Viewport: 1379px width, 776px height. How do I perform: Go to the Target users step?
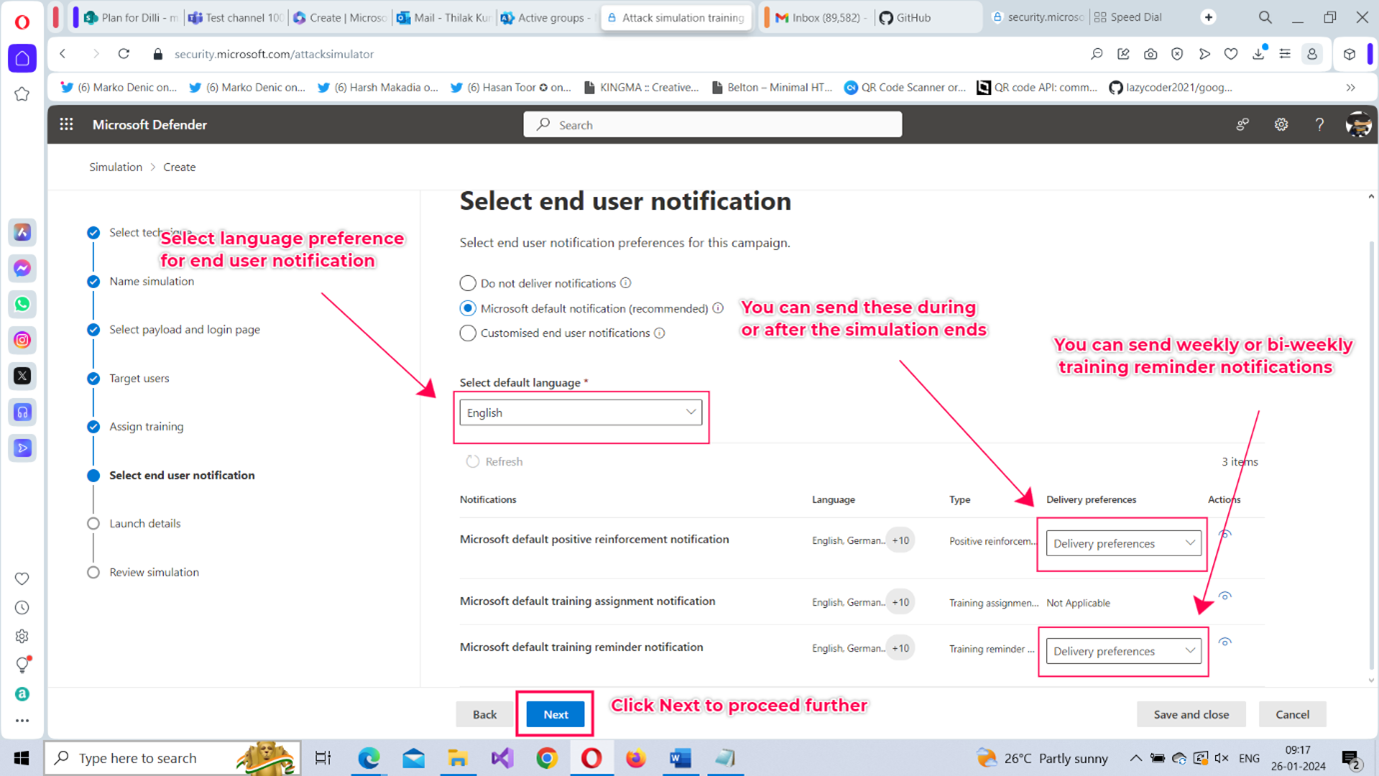click(x=139, y=378)
